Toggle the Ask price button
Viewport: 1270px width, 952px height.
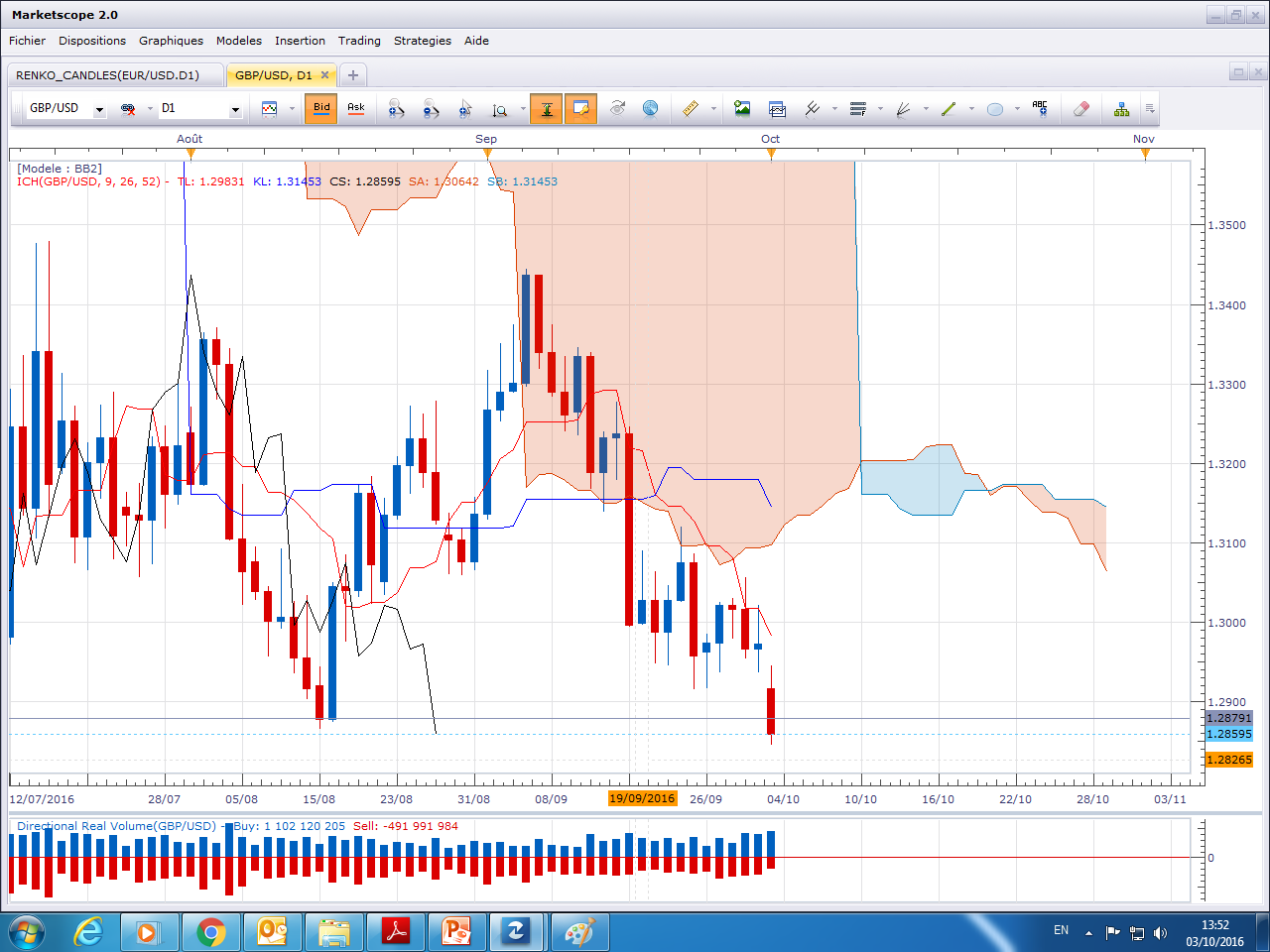point(356,109)
